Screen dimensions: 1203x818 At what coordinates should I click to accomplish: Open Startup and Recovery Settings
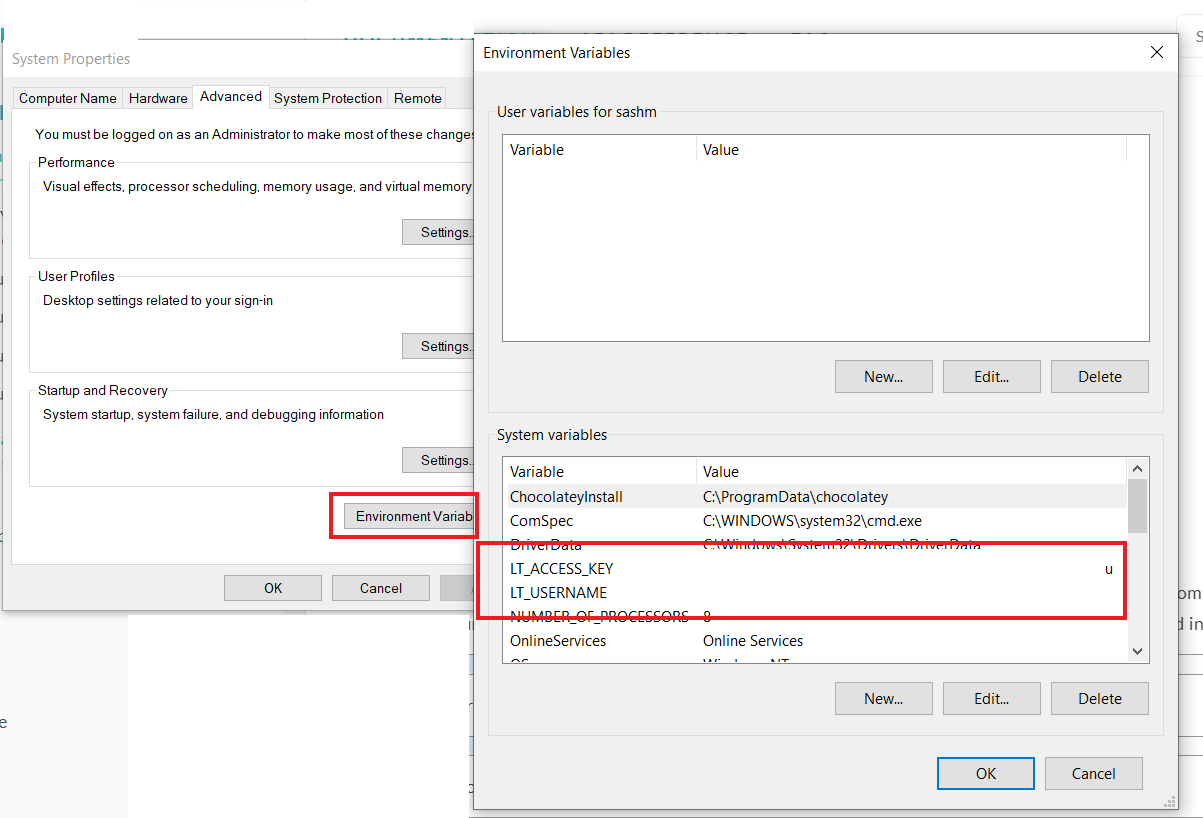click(x=440, y=460)
